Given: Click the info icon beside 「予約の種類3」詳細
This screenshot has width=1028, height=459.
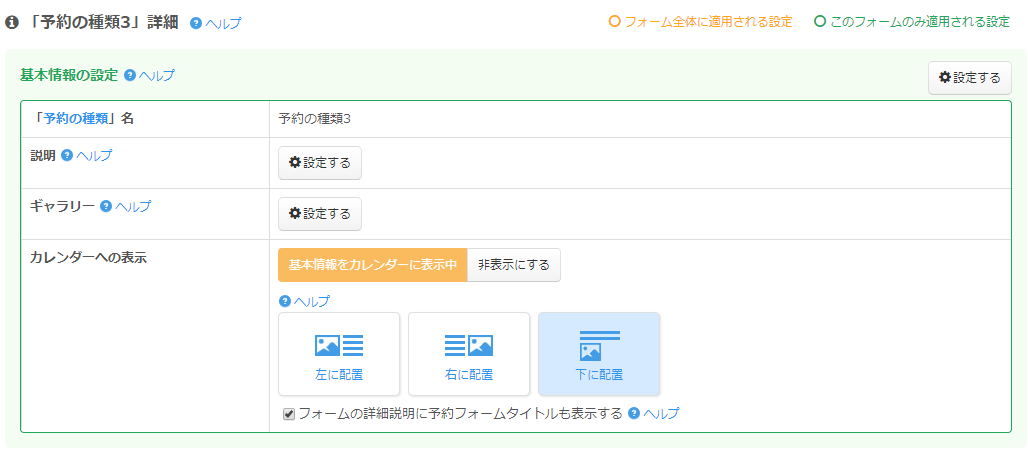Looking at the screenshot, I should pyautogui.click(x=12, y=22).
